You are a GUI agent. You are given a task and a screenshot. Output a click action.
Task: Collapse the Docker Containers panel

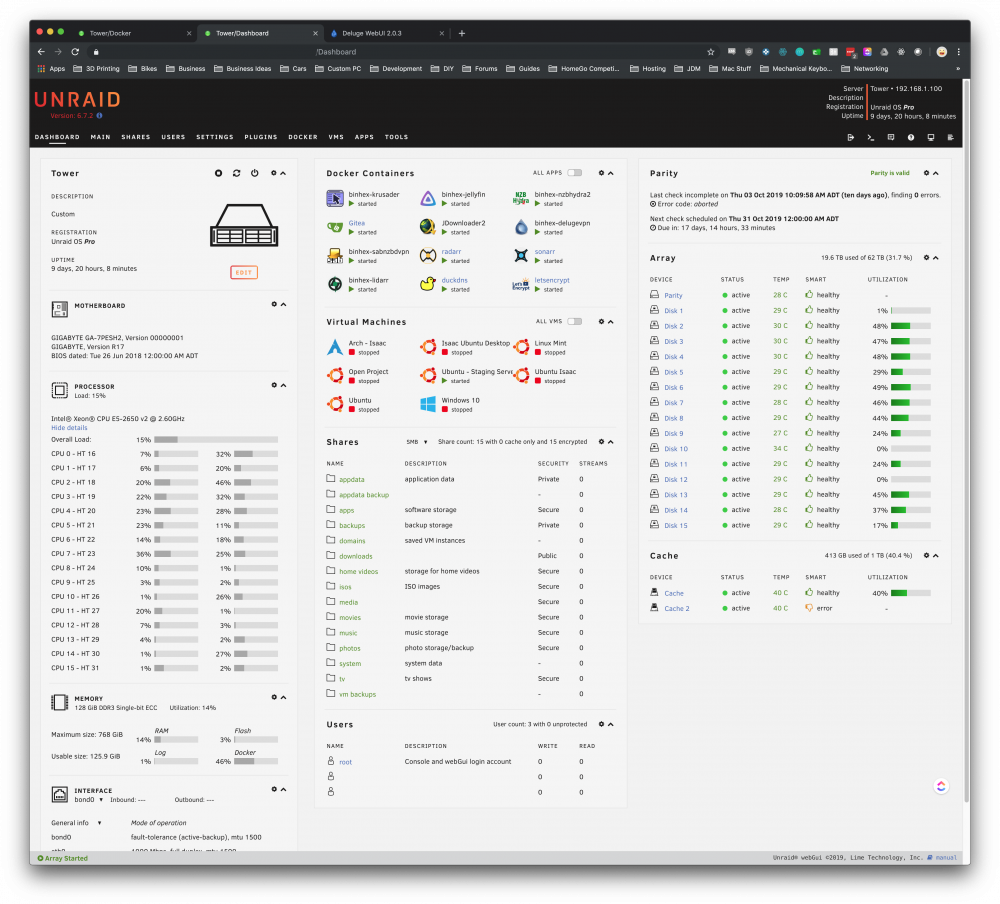[611, 173]
